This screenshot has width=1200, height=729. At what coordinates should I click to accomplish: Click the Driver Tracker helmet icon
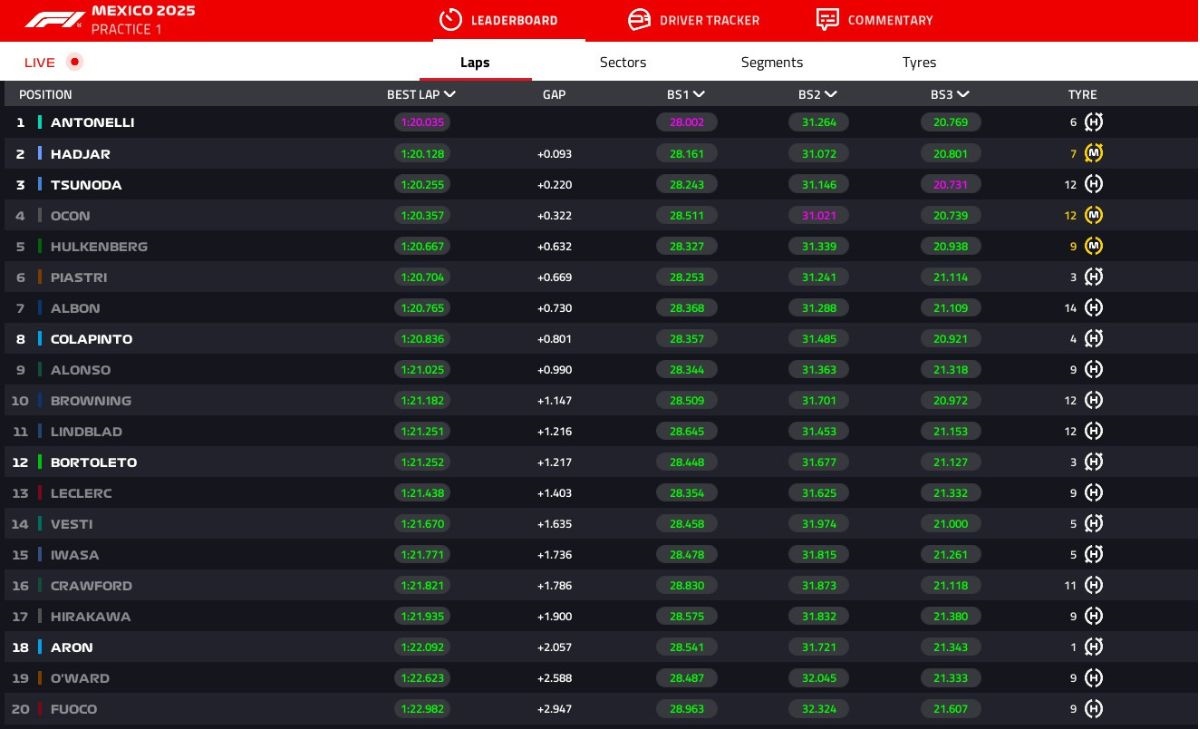(x=639, y=20)
